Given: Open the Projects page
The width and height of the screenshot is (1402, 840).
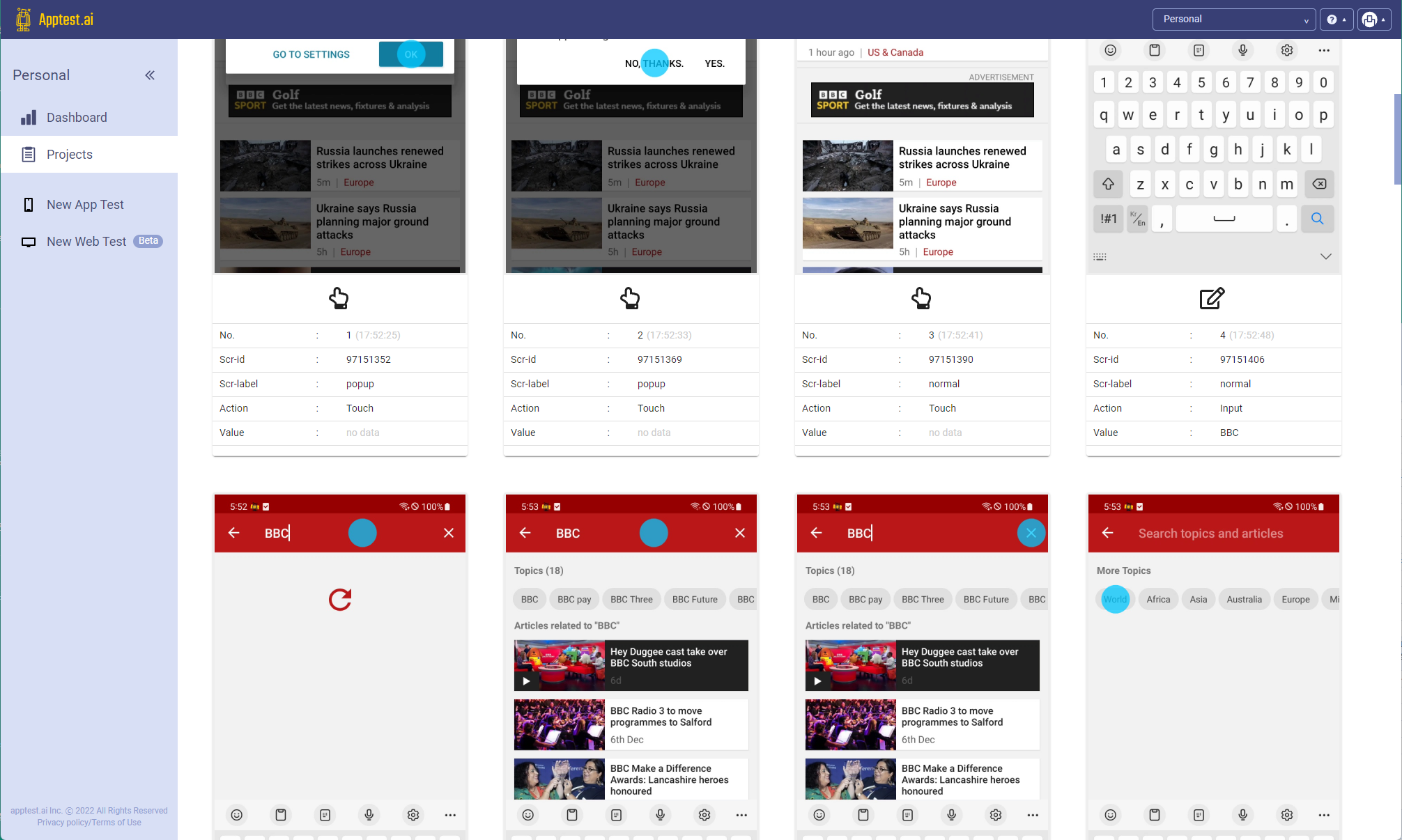Looking at the screenshot, I should 89,155.
